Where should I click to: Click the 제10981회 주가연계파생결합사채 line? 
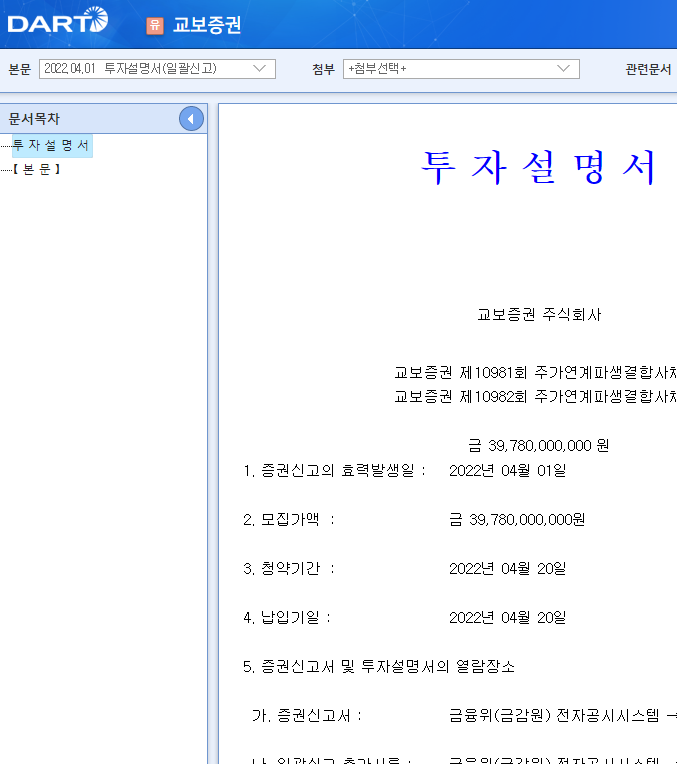coord(535,373)
